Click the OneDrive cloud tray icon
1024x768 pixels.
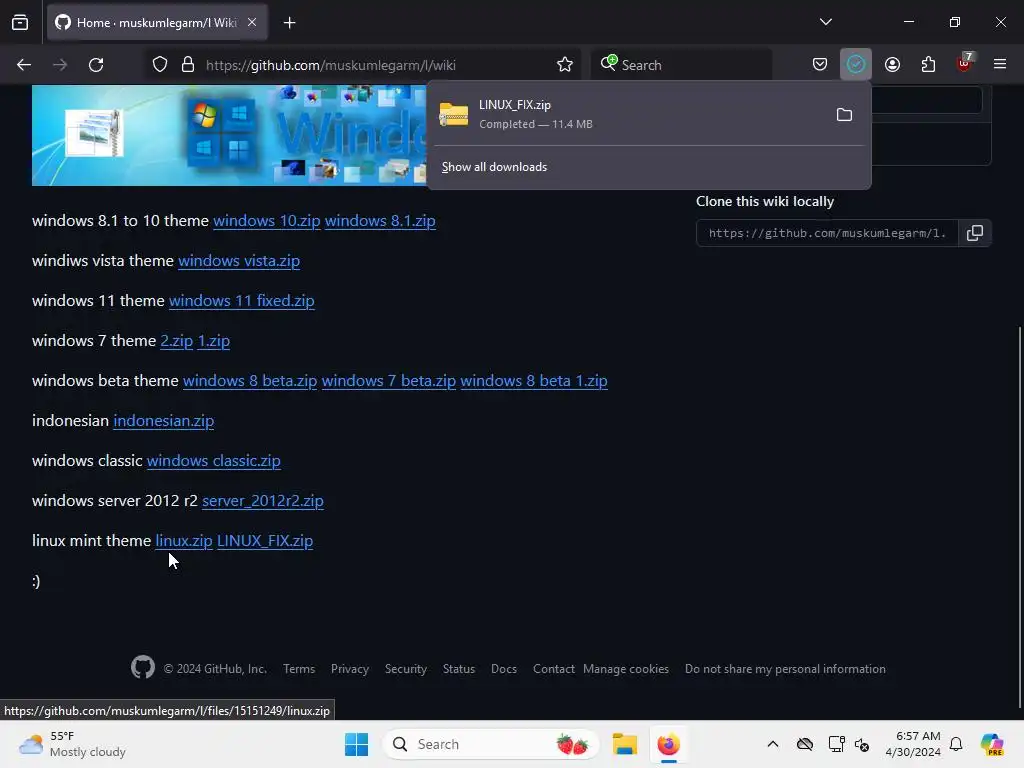[x=805, y=744]
